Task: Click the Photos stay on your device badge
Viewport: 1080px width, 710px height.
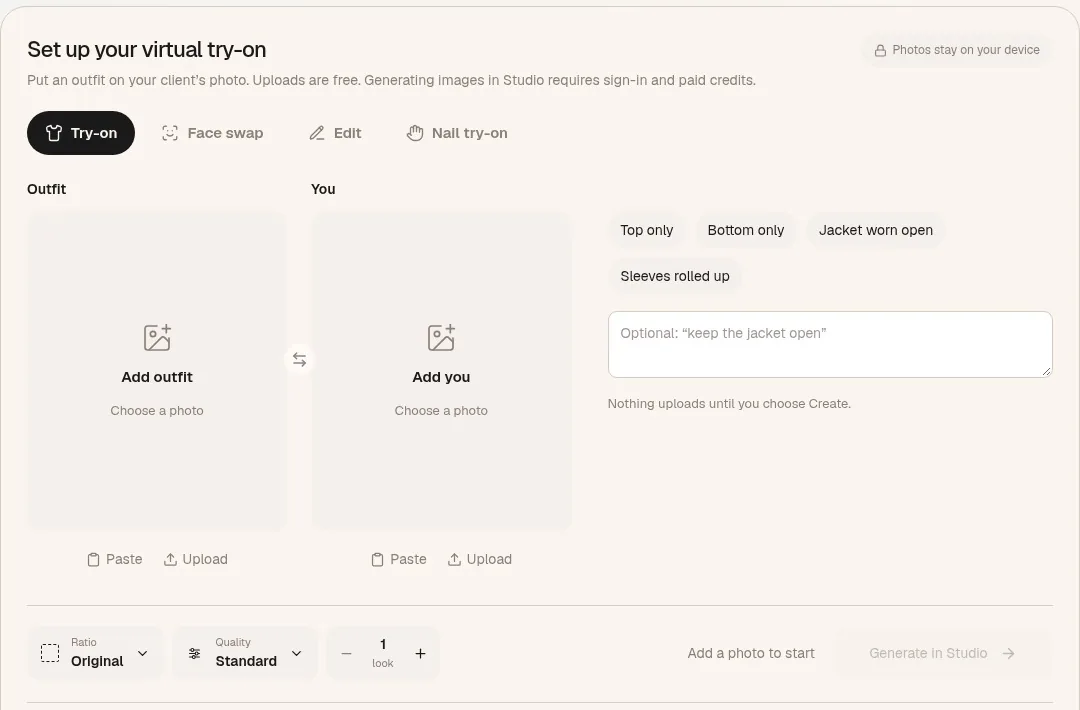Action: click(957, 50)
